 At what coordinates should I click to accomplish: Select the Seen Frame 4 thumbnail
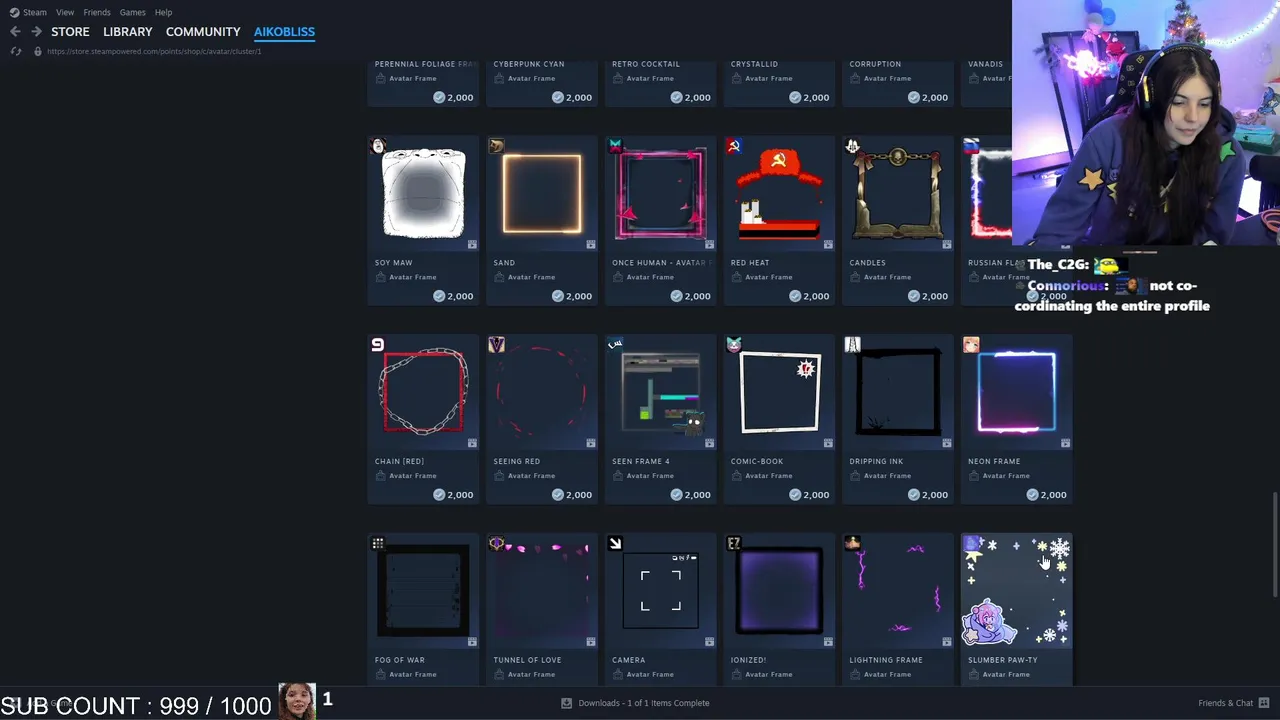coord(660,392)
